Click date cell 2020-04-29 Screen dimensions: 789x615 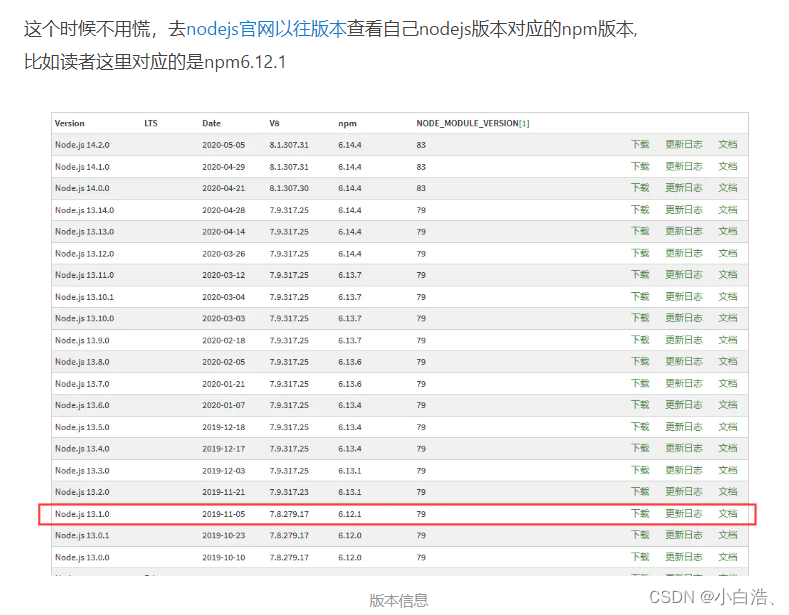pyautogui.click(x=223, y=167)
